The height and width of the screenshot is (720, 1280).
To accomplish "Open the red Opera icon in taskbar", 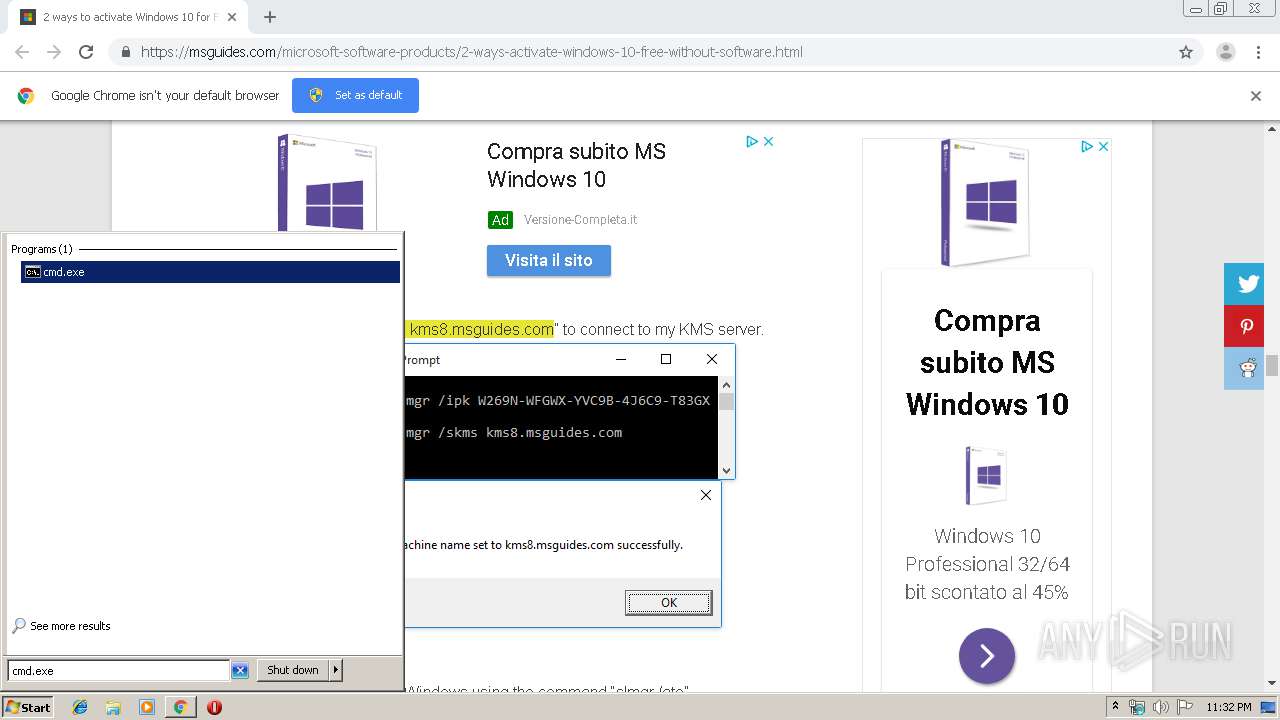I will click(214, 707).
